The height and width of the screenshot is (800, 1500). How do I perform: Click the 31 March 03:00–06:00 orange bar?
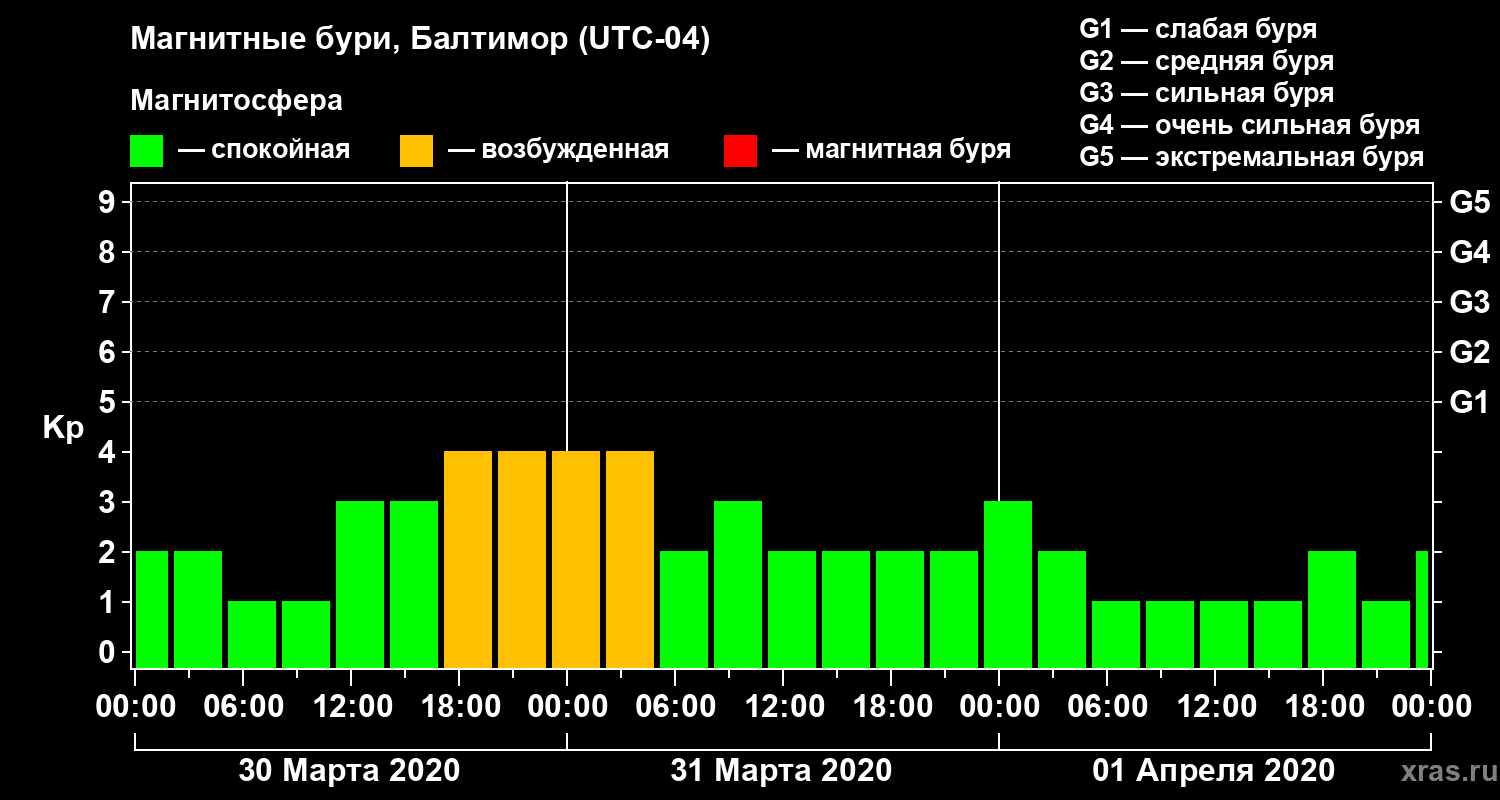coord(630,559)
